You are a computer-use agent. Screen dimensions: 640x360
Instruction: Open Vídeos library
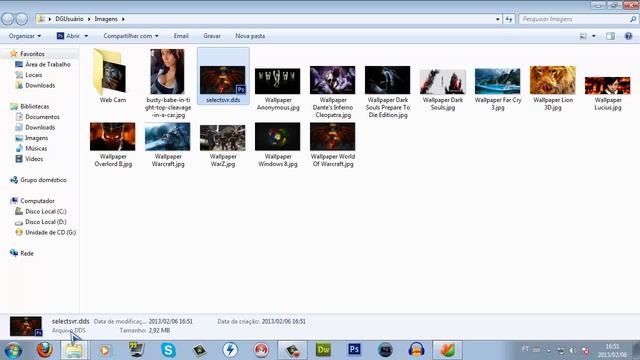tap(34, 159)
